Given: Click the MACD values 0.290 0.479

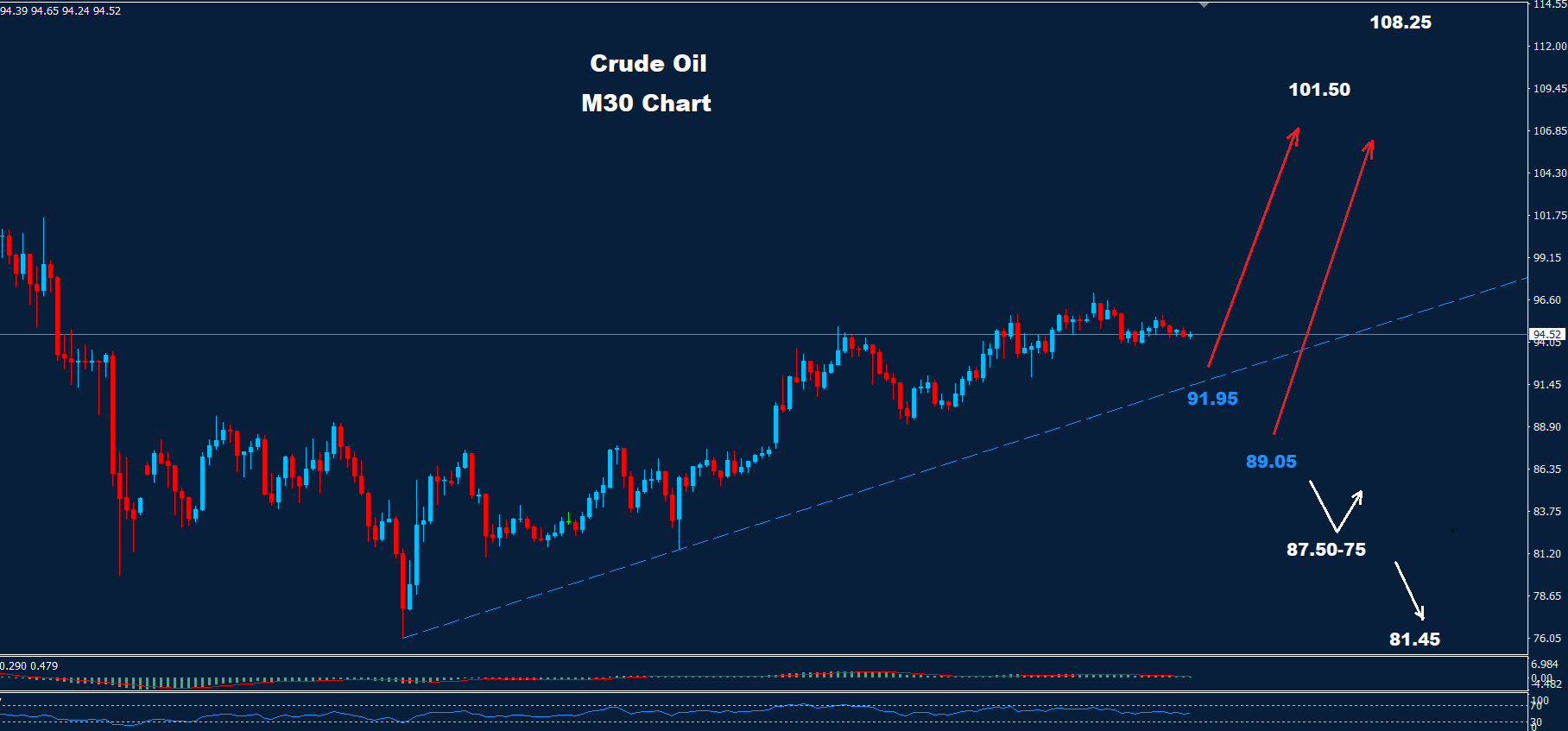Looking at the screenshot, I should tap(29, 666).
